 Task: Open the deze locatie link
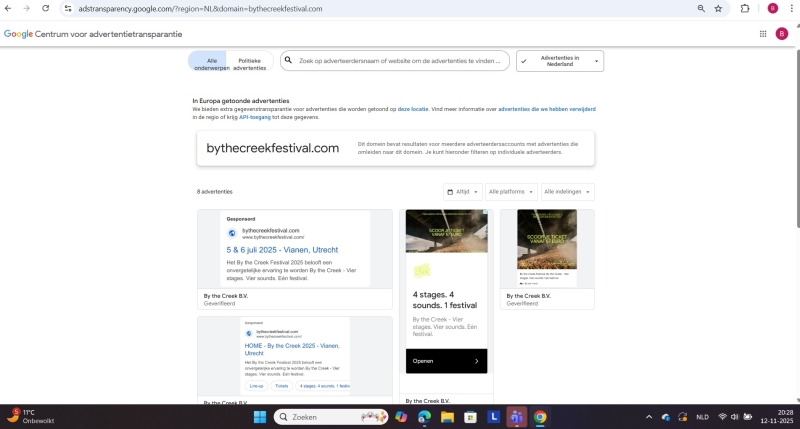[x=413, y=109]
